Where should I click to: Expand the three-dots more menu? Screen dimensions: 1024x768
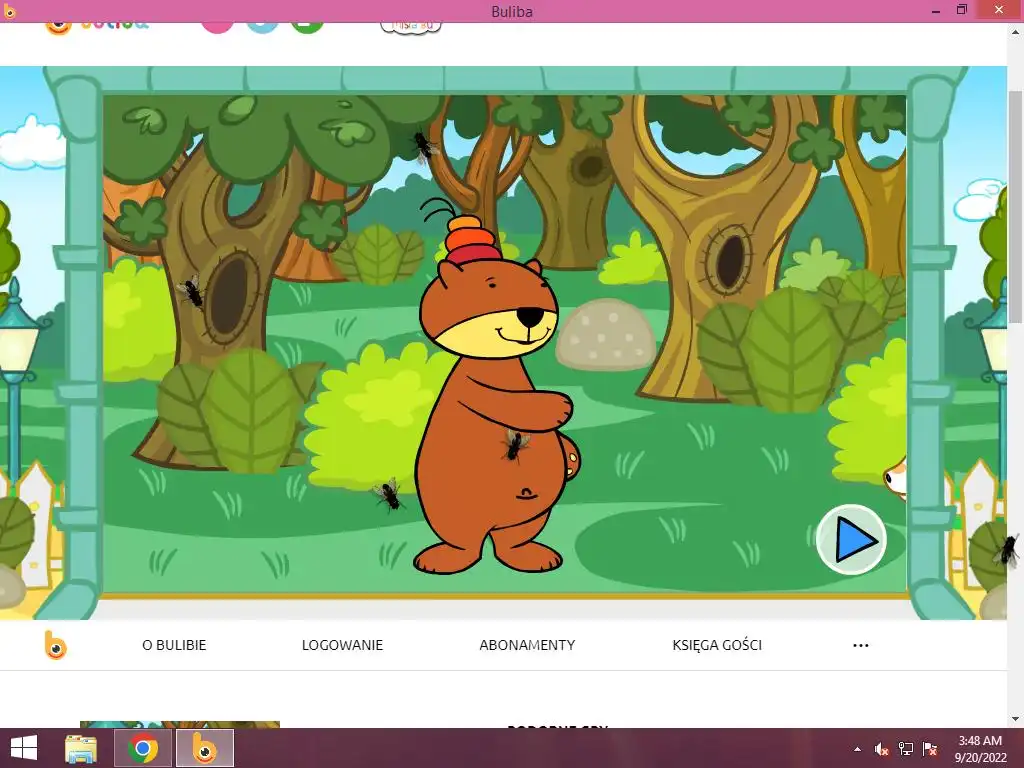tap(861, 645)
